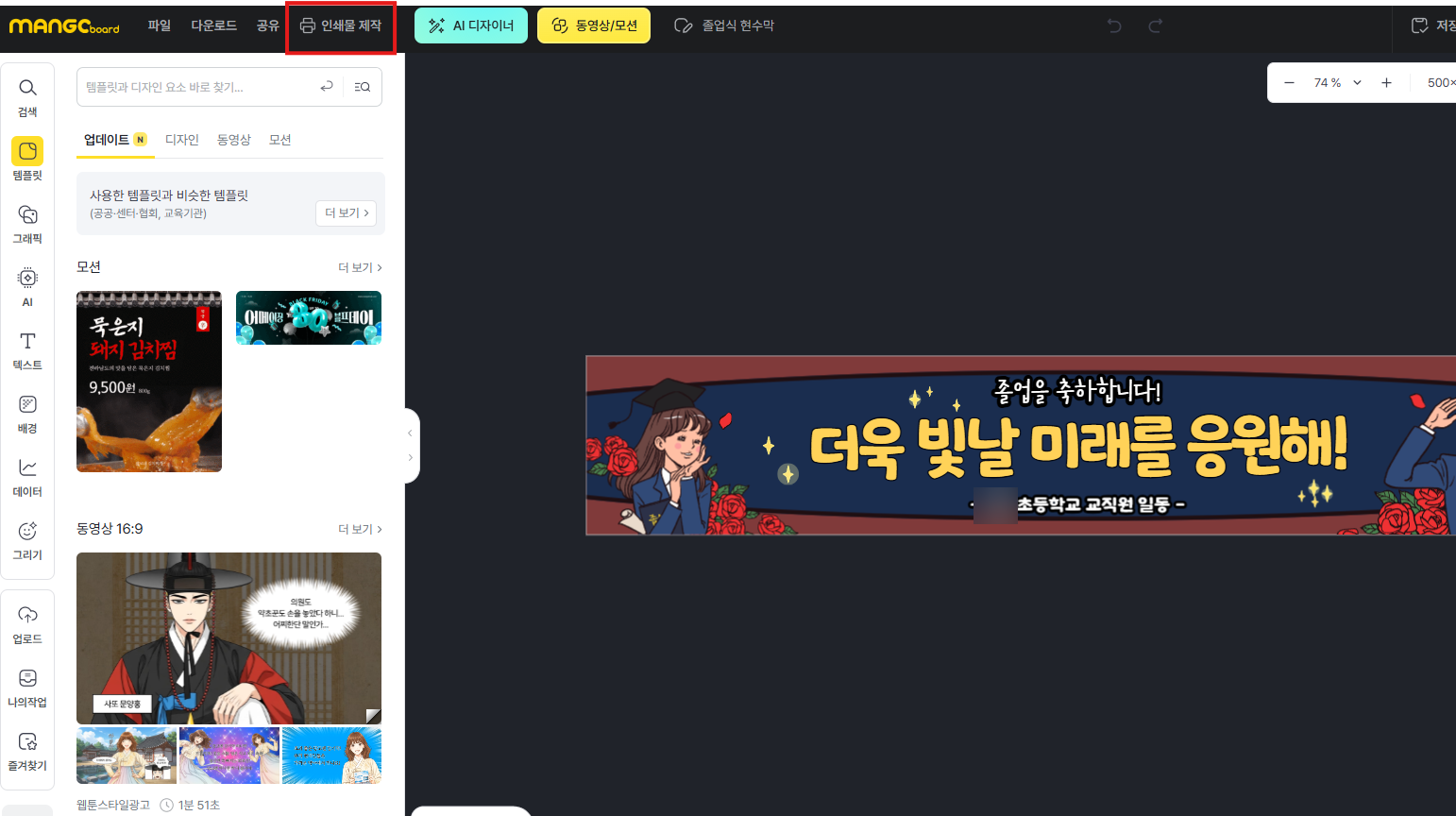Click the redo arrow icon

tap(1155, 25)
